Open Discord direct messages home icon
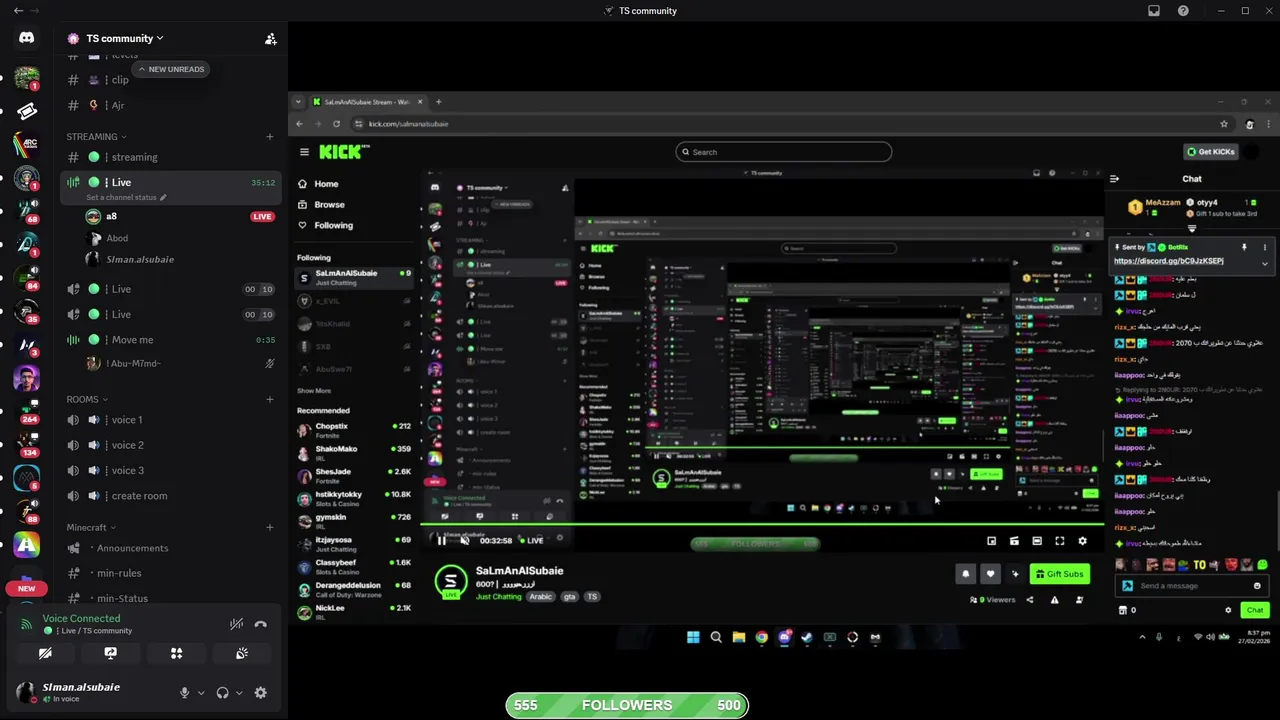The height and width of the screenshot is (720, 1280). 27,38
